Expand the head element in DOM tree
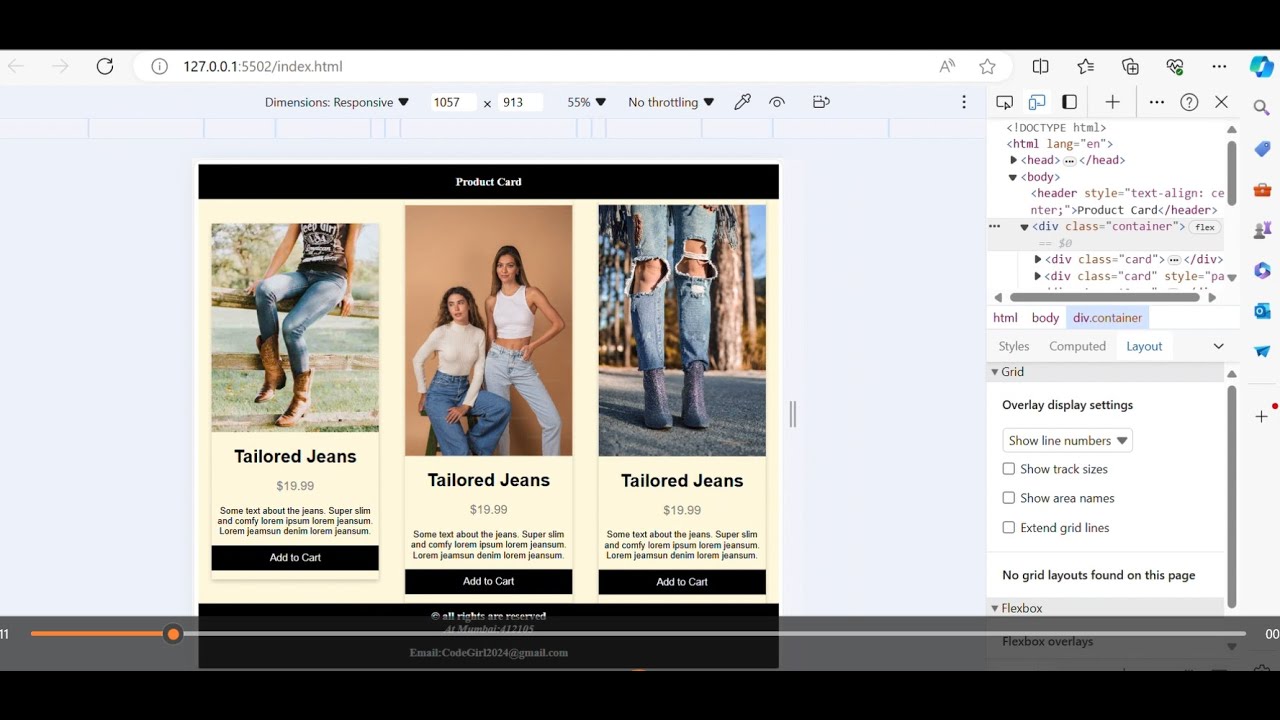Viewport: 1280px width, 720px height. coord(1014,160)
